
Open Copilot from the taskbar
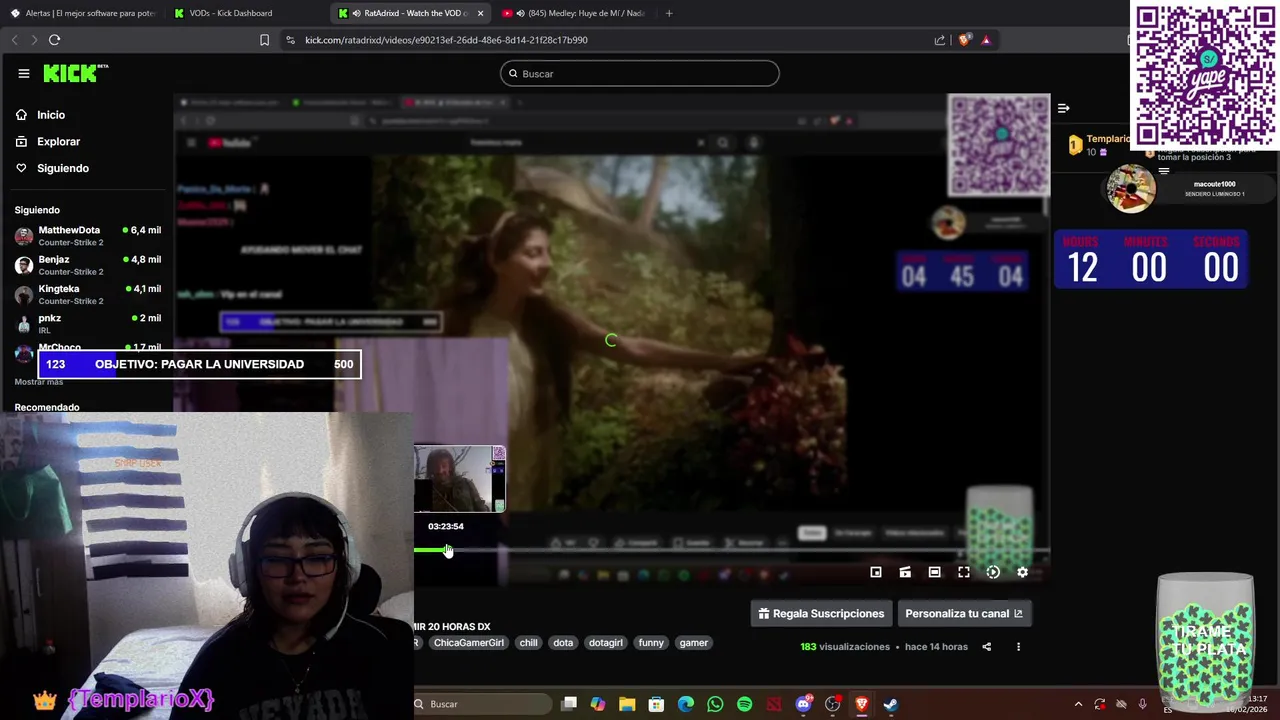598,704
